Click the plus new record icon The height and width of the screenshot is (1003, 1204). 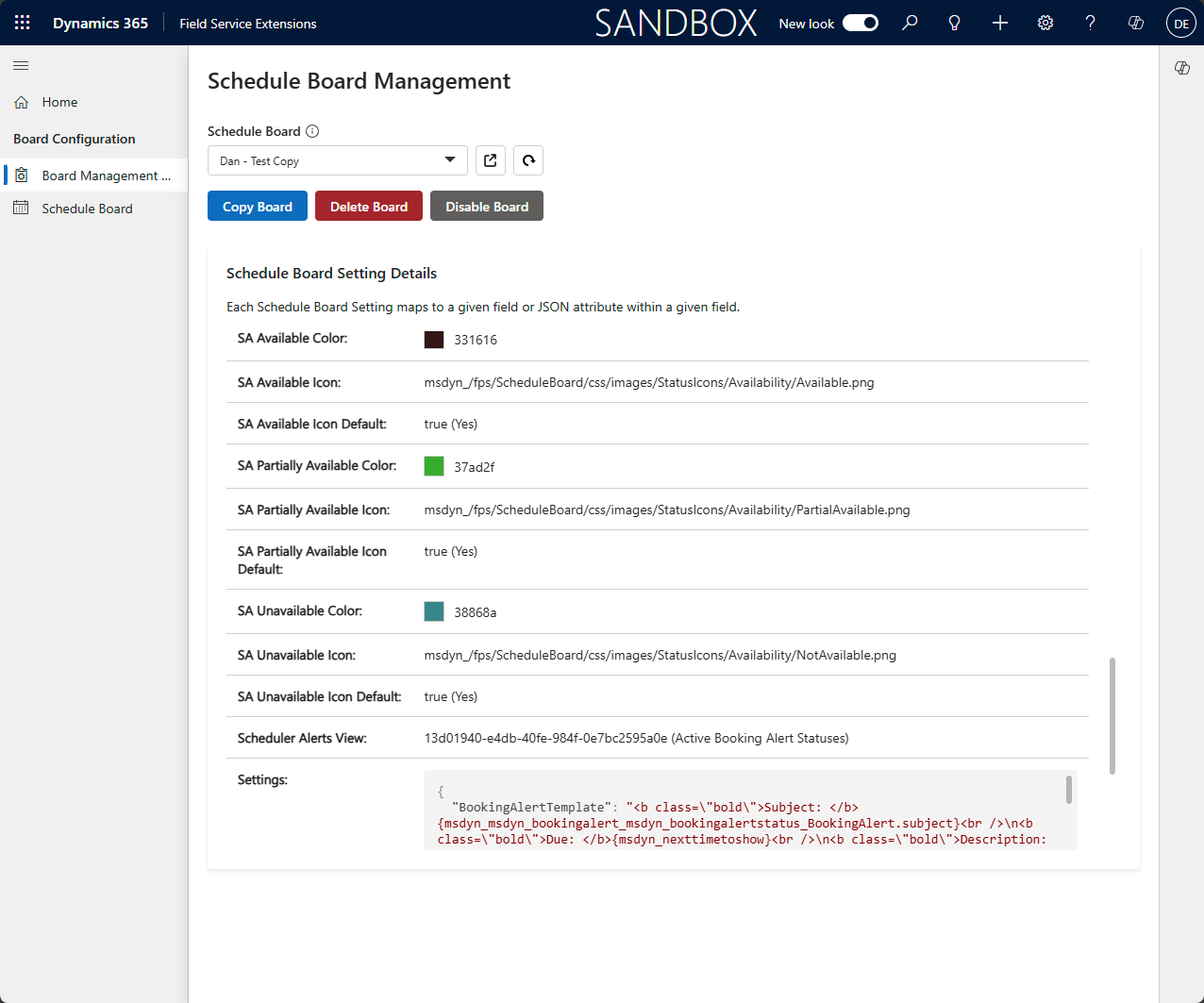1000,23
